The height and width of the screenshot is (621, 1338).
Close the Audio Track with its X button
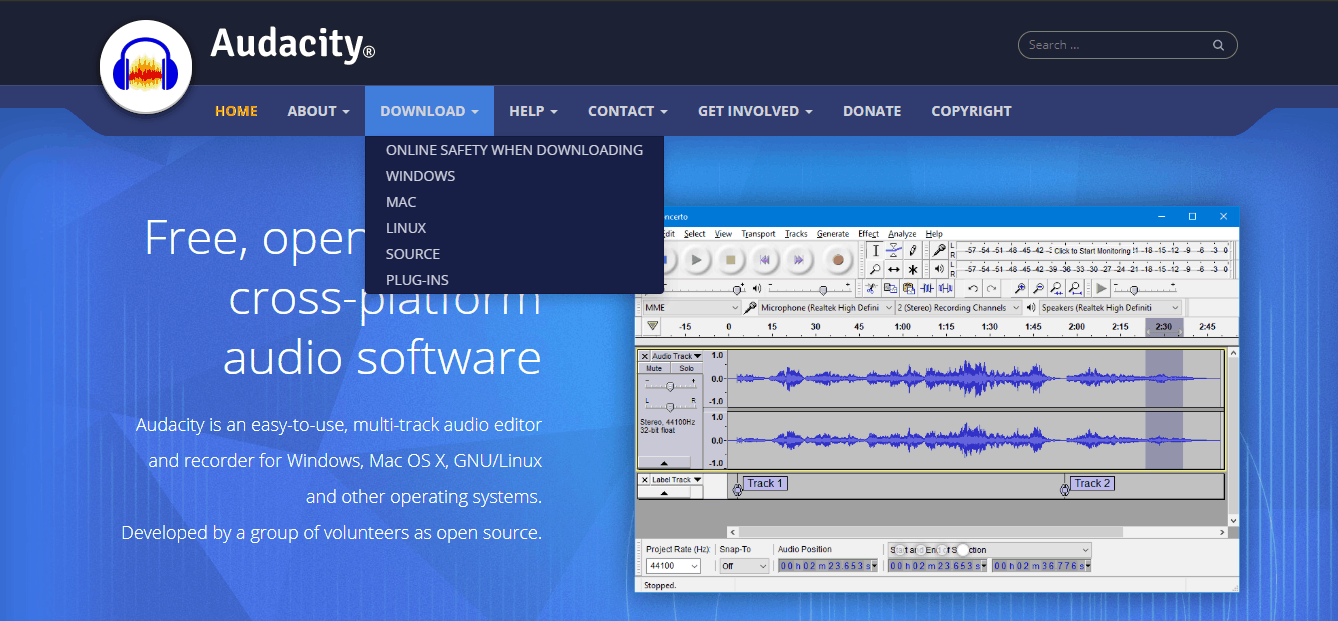tap(644, 356)
